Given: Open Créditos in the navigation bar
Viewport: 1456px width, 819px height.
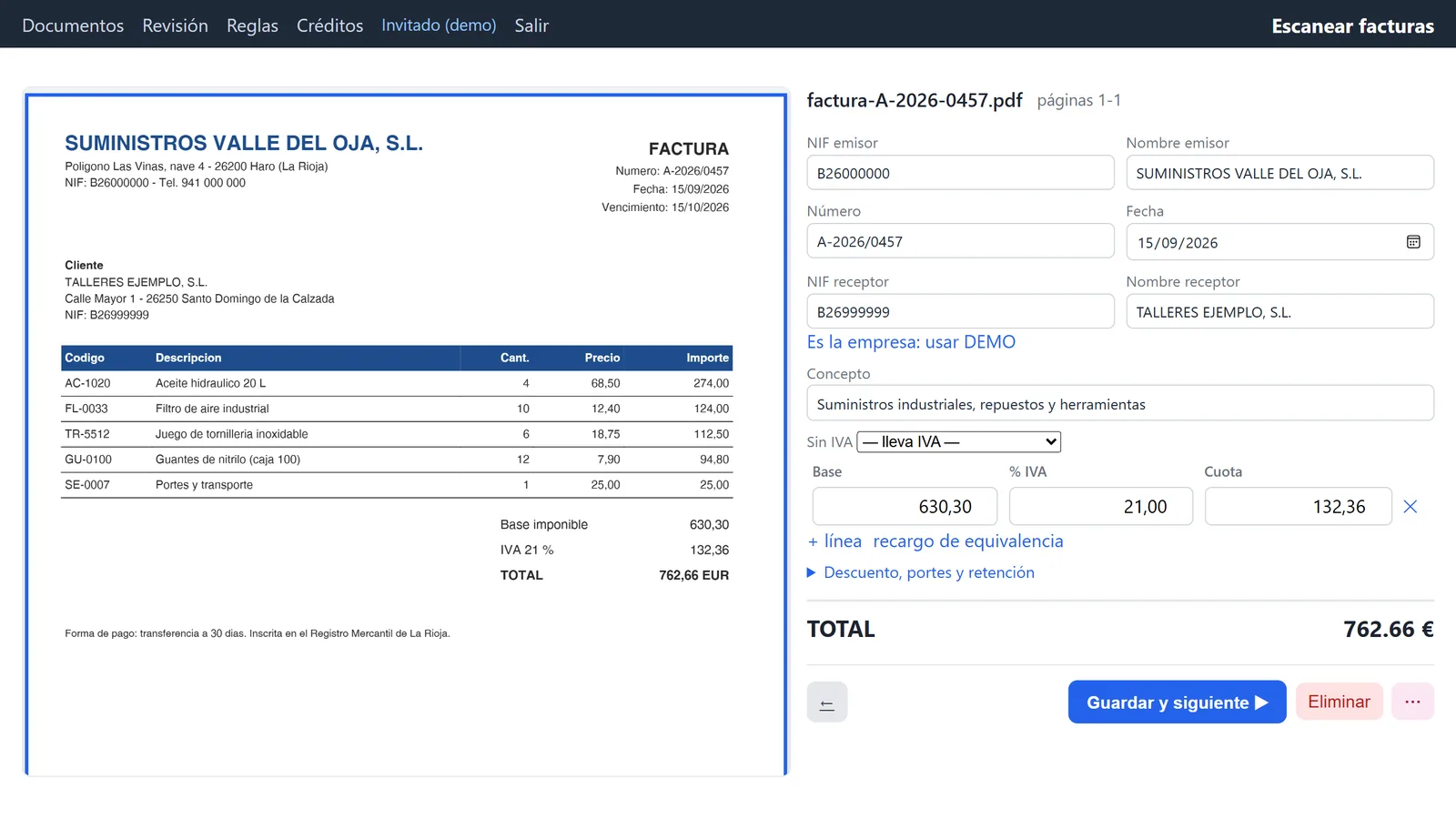Looking at the screenshot, I should click(x=329, y=25).
